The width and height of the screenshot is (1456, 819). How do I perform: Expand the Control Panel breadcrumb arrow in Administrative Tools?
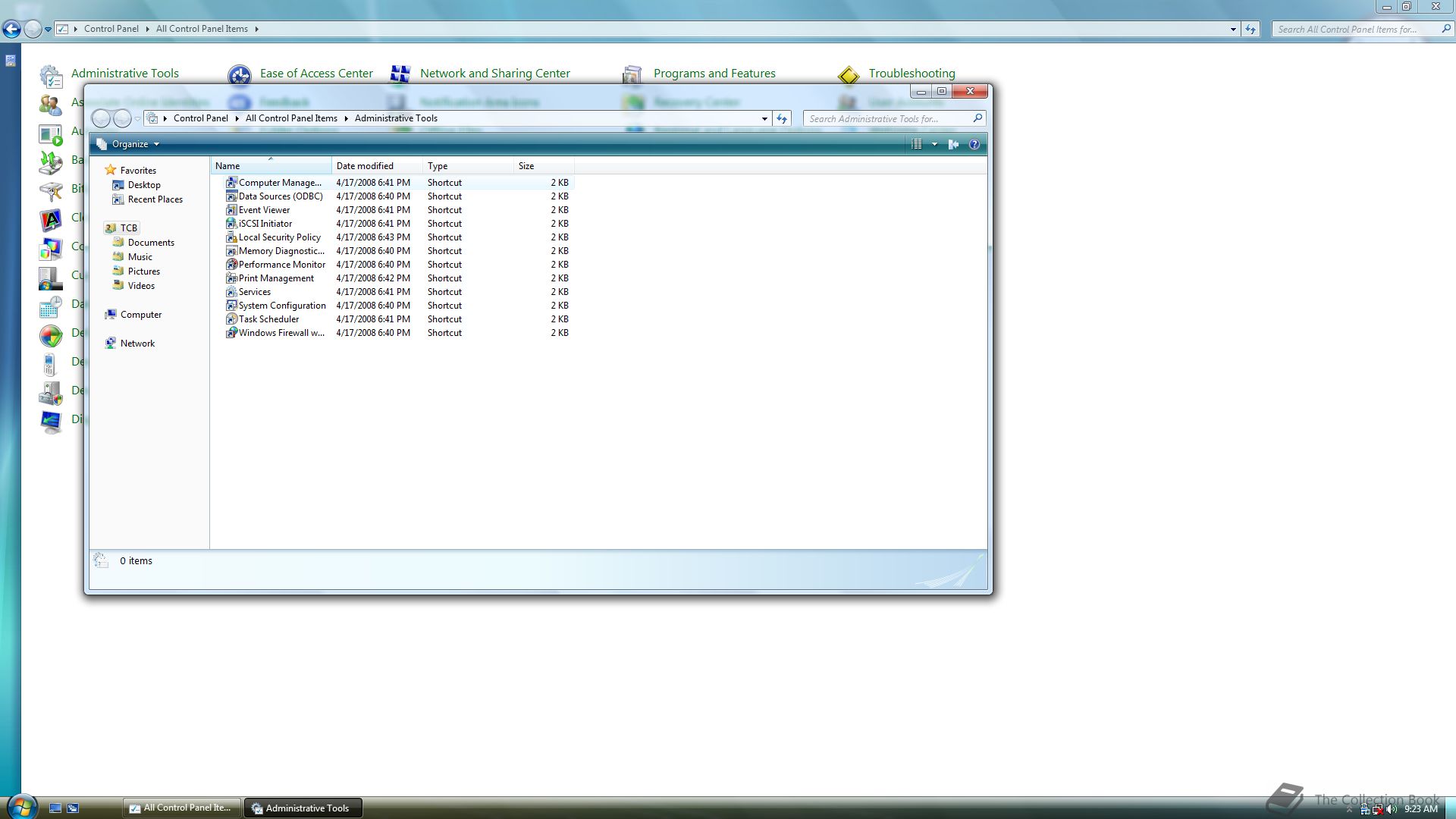click(237, 118)
